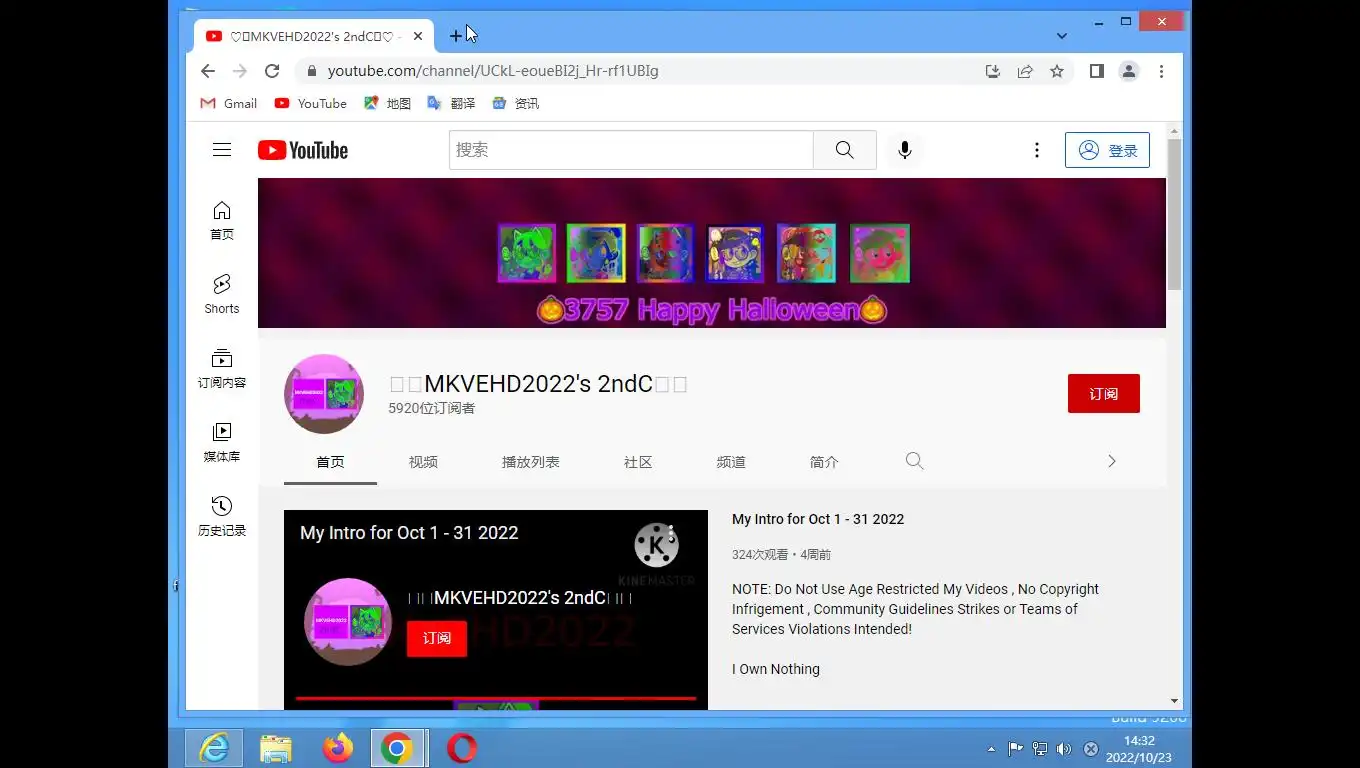
Task: Open Chrome three-dot menu
Action: click(x=1161, y=71)
